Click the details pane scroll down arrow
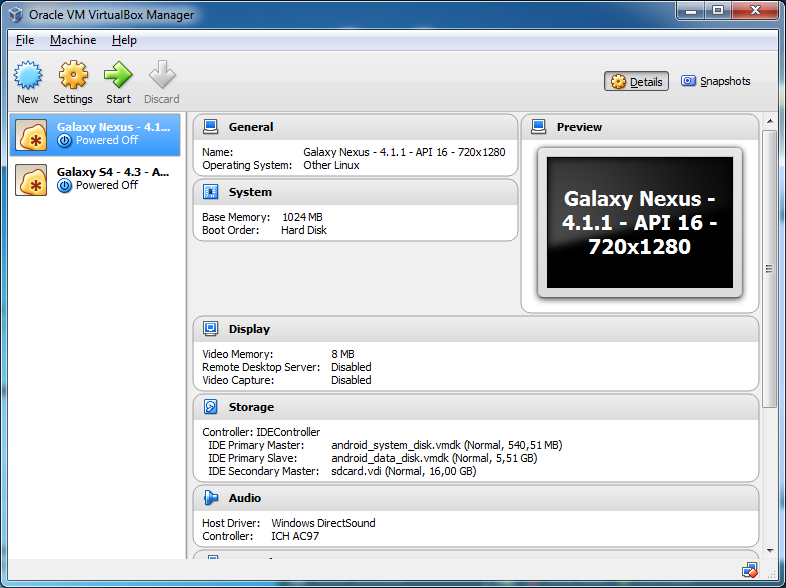The width and height of the screenshot is (786, 588). point(770,551)
